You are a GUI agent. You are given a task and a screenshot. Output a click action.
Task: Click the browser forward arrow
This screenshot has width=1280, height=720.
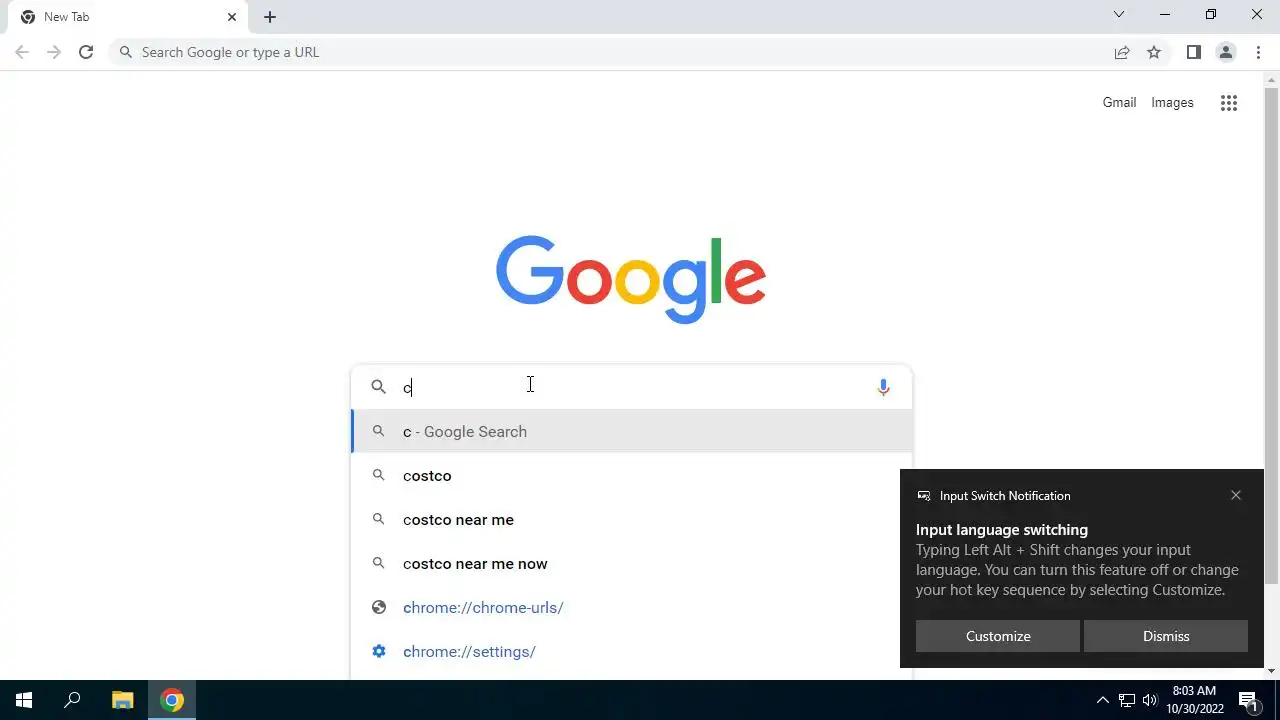pos(54,52)
